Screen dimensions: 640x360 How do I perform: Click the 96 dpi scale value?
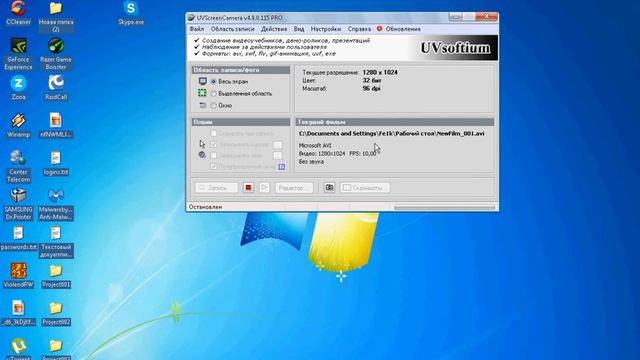click(x=371, y=88)
